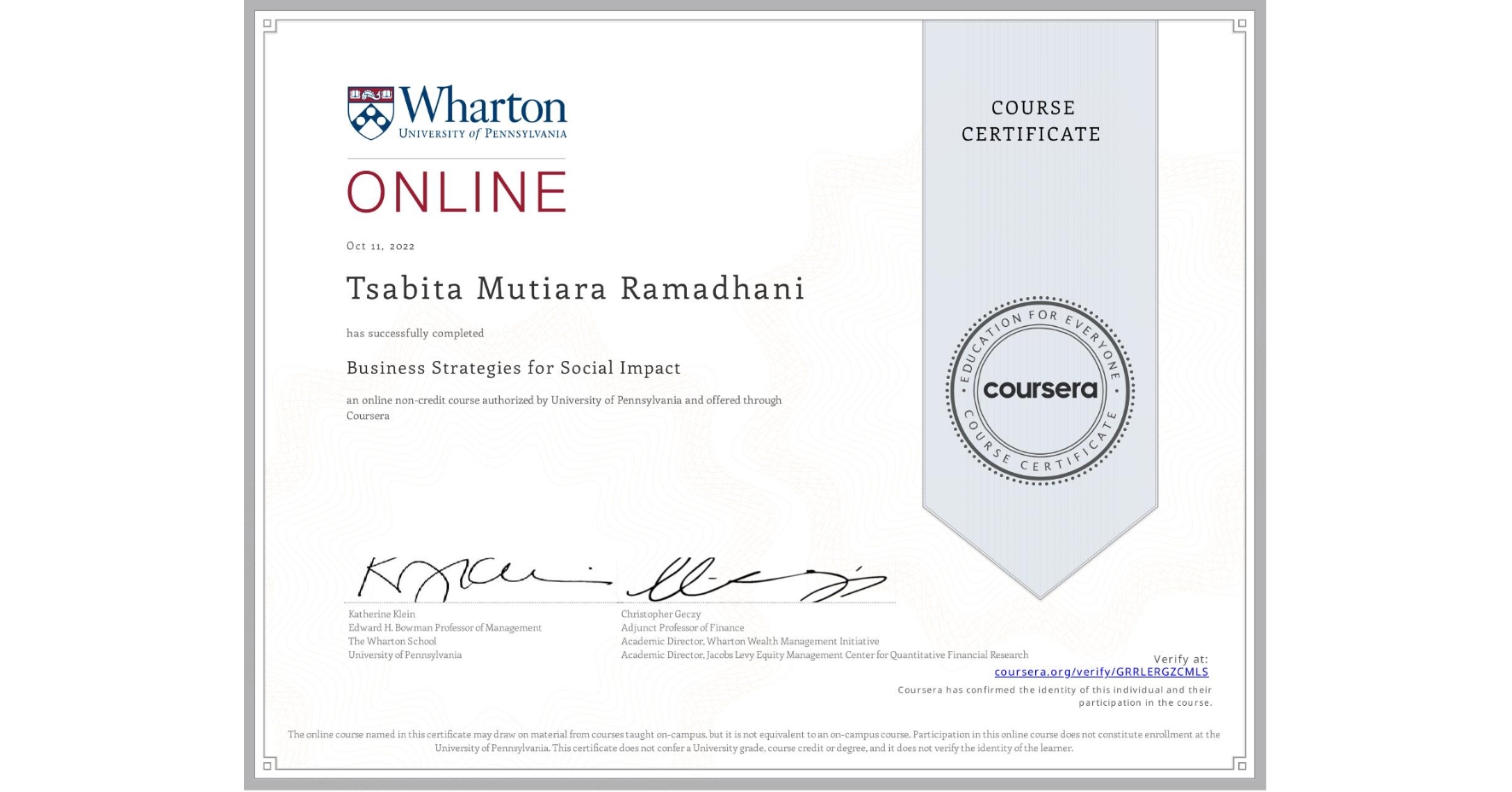Click the Course Certificate seal ring

pyautogui.click(x=1039, y=452)
